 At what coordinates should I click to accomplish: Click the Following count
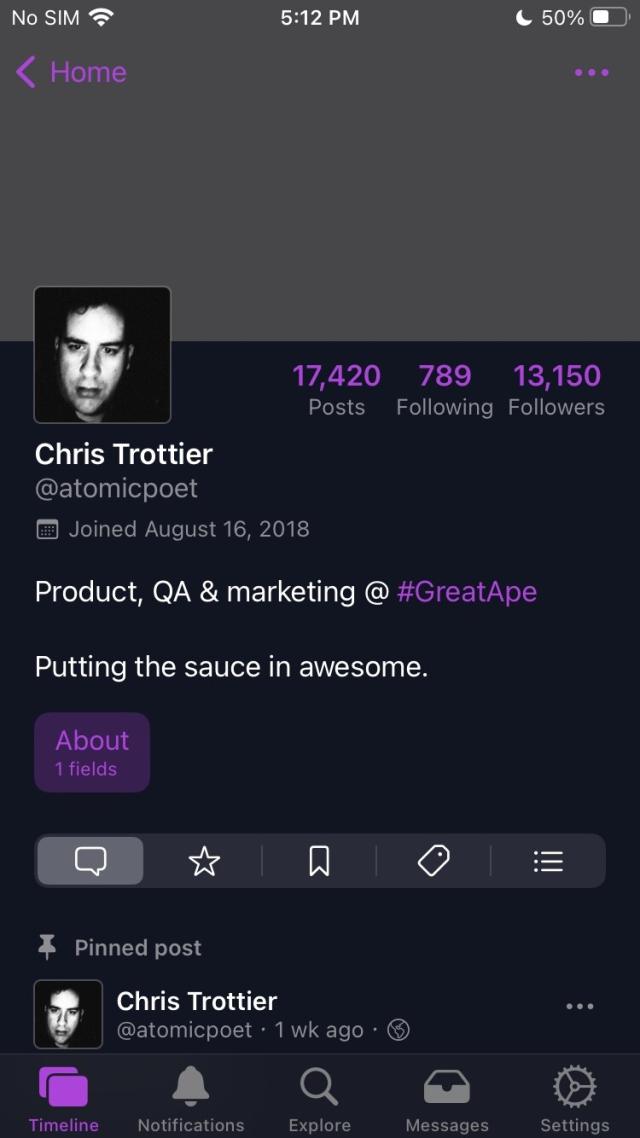point(445,388)
